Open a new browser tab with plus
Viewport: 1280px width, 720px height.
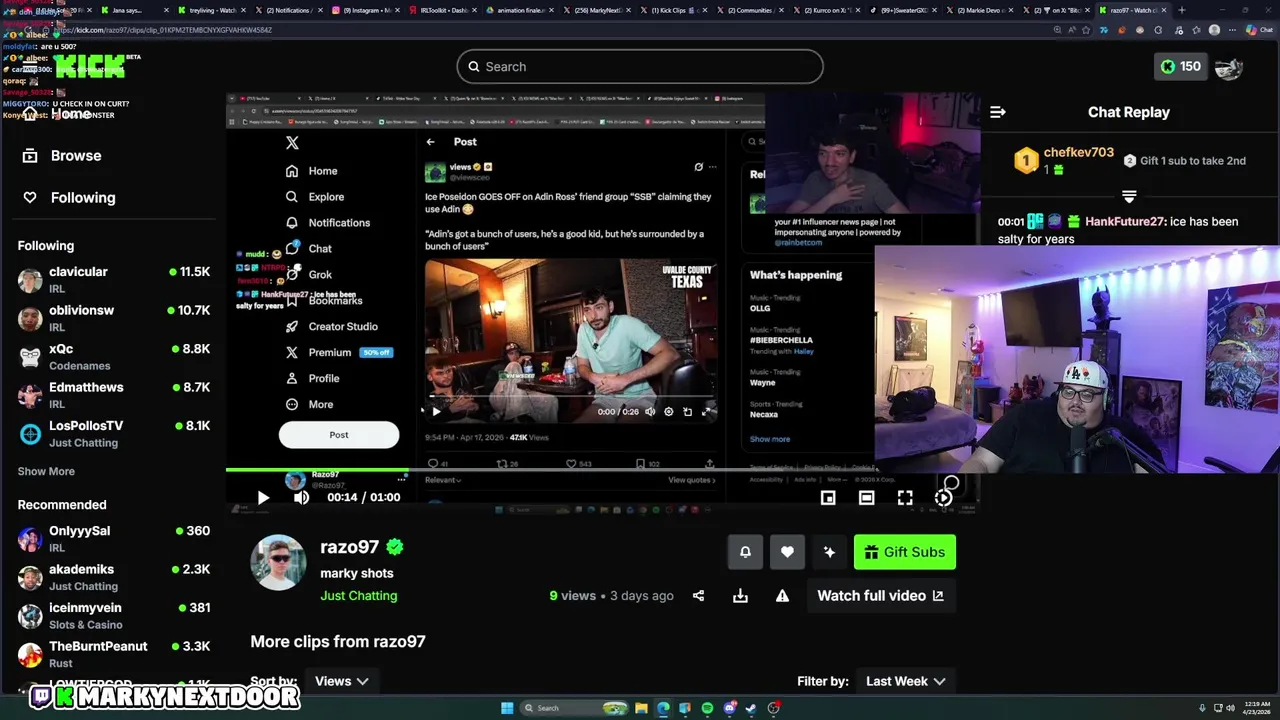(1182, 10)
